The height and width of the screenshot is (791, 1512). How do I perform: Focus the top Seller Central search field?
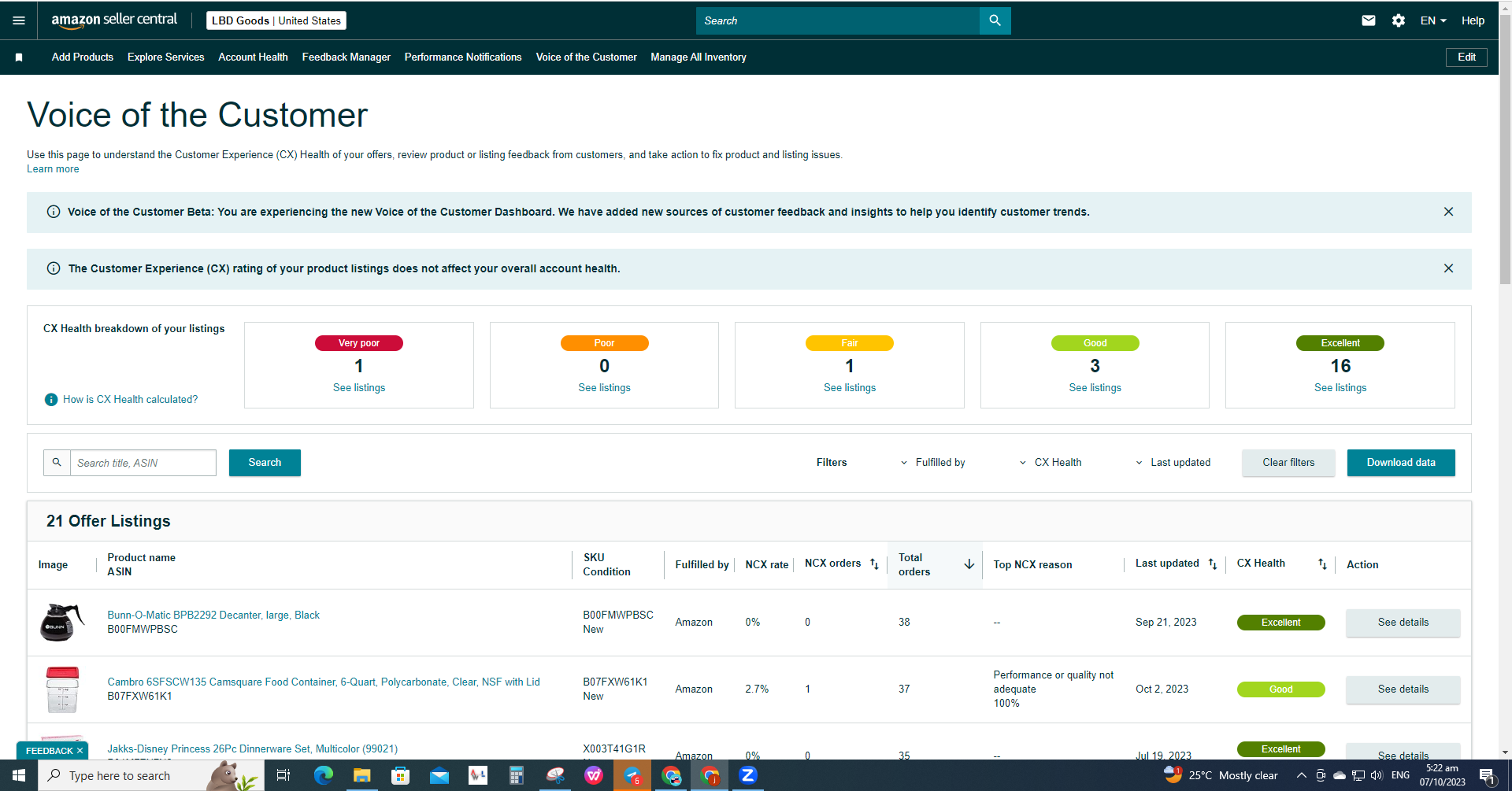click(x=838, y=20)
